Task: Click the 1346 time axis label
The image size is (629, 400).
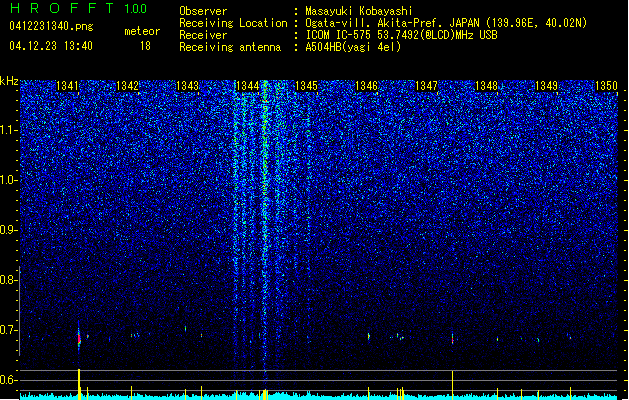Action: click(x=366, y=86)
